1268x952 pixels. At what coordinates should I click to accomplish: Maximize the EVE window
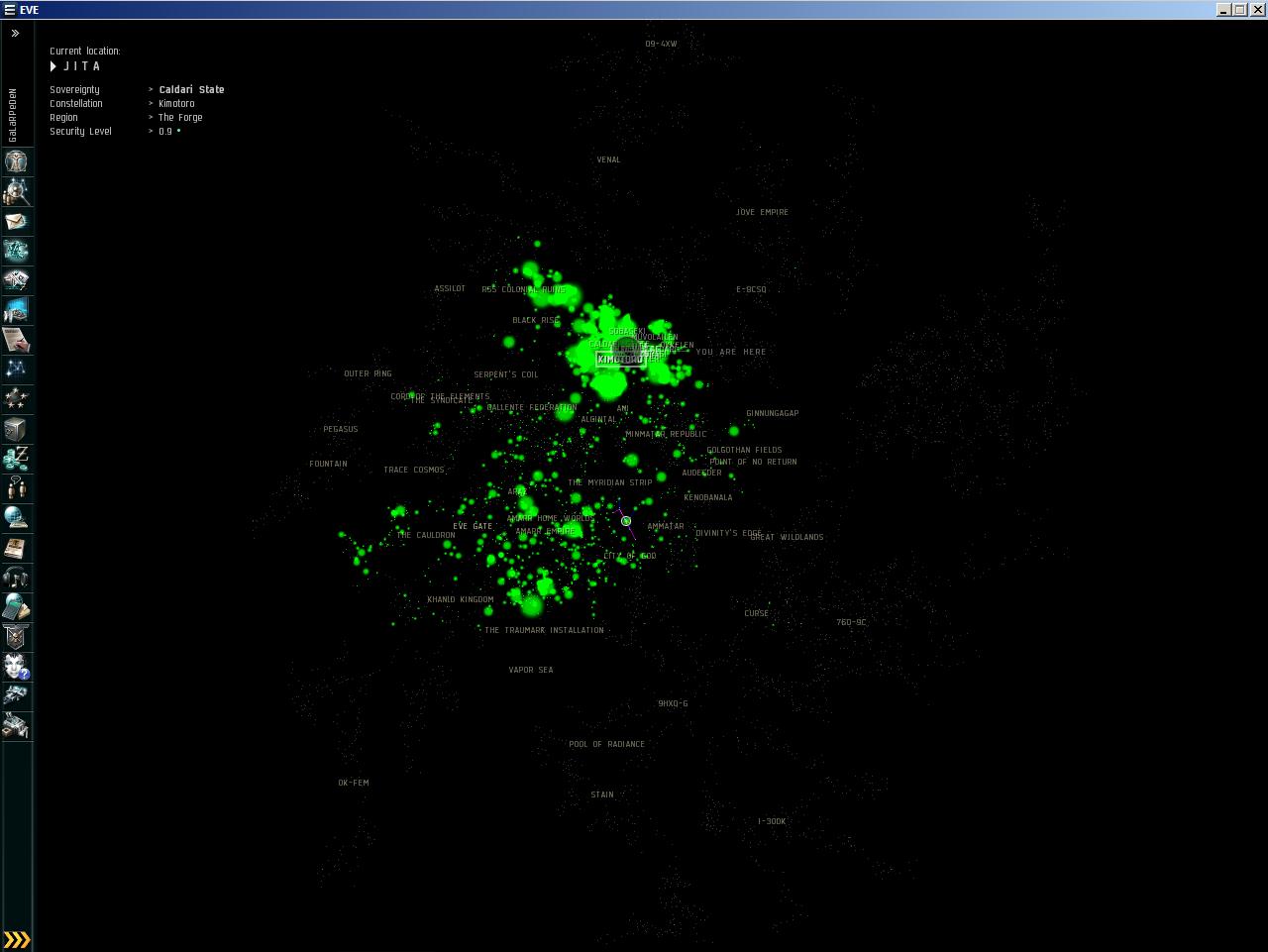(x=1239, y=10)
